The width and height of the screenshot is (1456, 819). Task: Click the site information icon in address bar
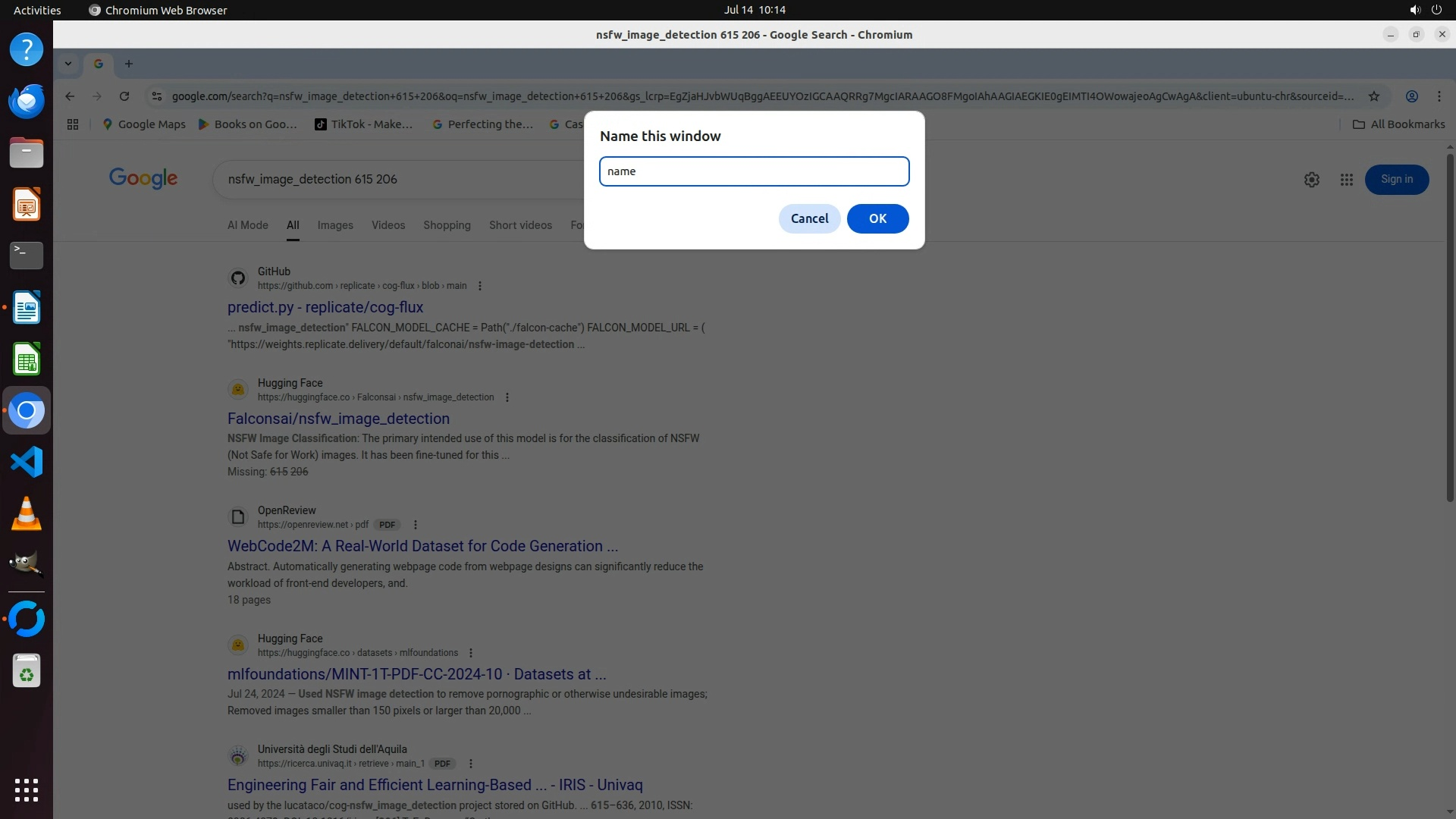point(157,96)
